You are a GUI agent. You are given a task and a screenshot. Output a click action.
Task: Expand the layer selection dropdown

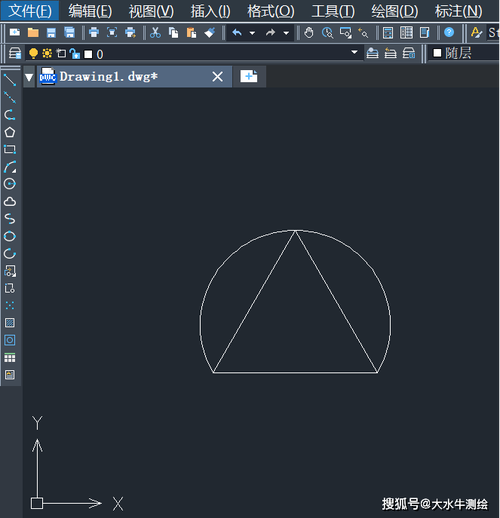point(354,52)
